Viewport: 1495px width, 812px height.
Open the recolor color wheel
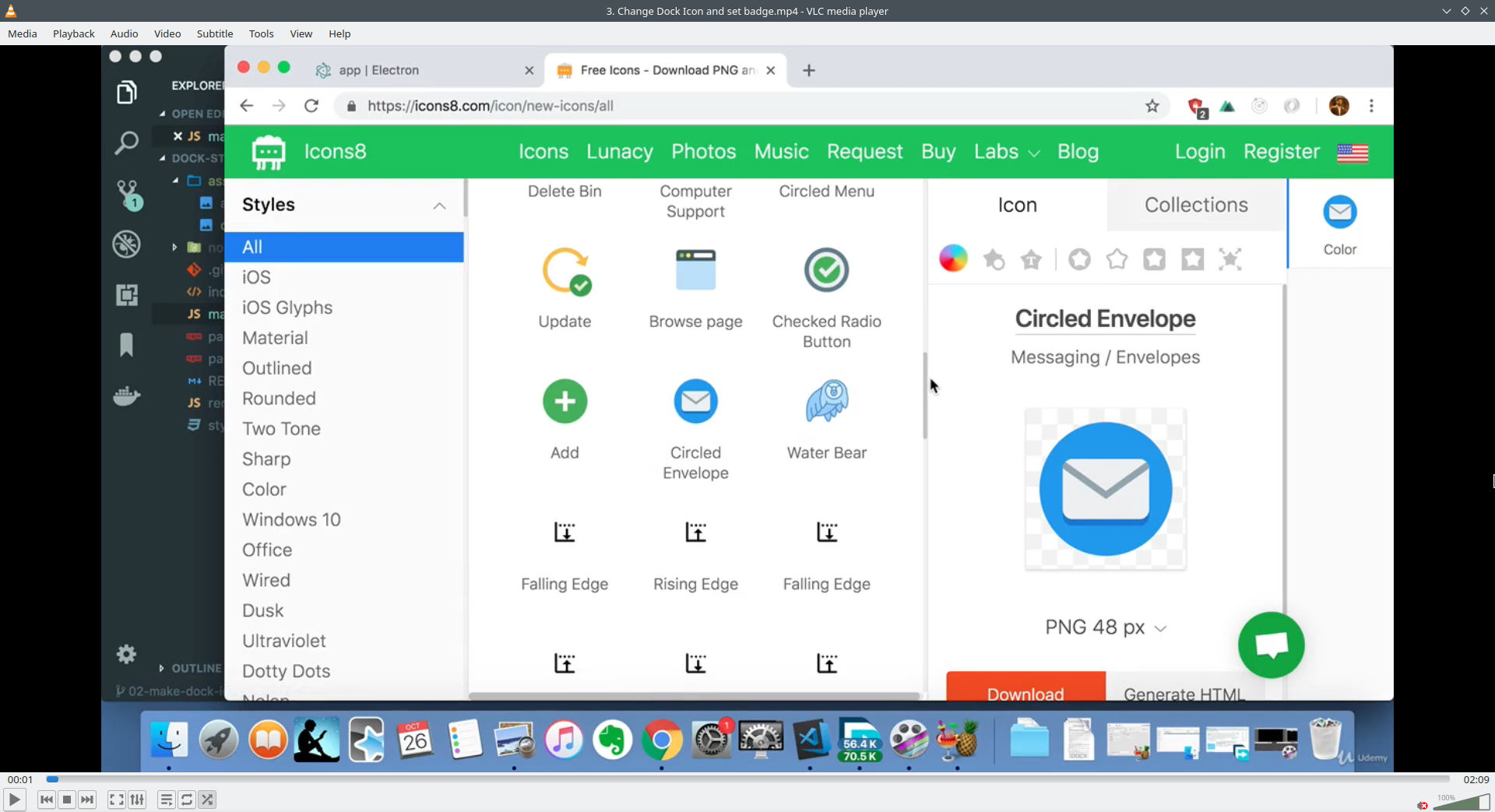click(x=953, y=258)
